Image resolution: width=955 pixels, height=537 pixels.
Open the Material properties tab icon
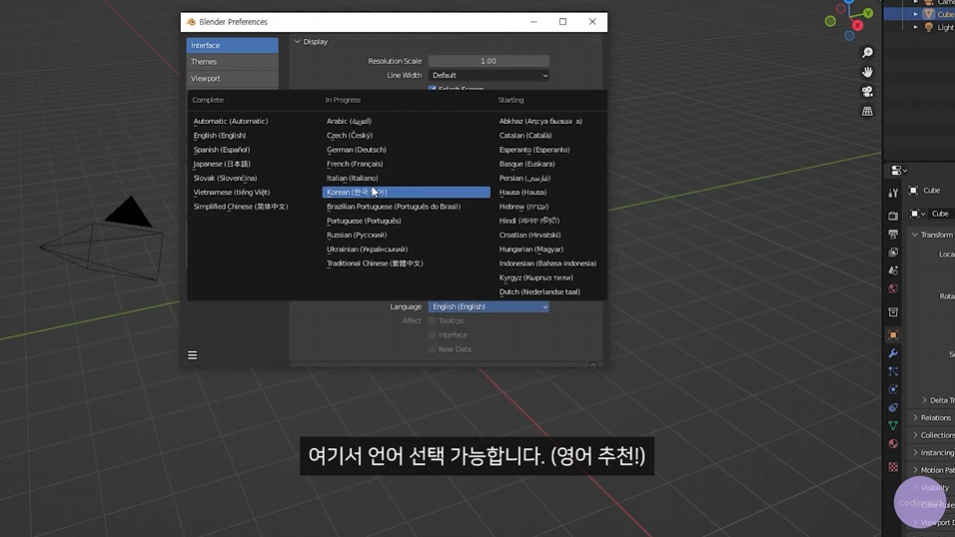(893, 444)
